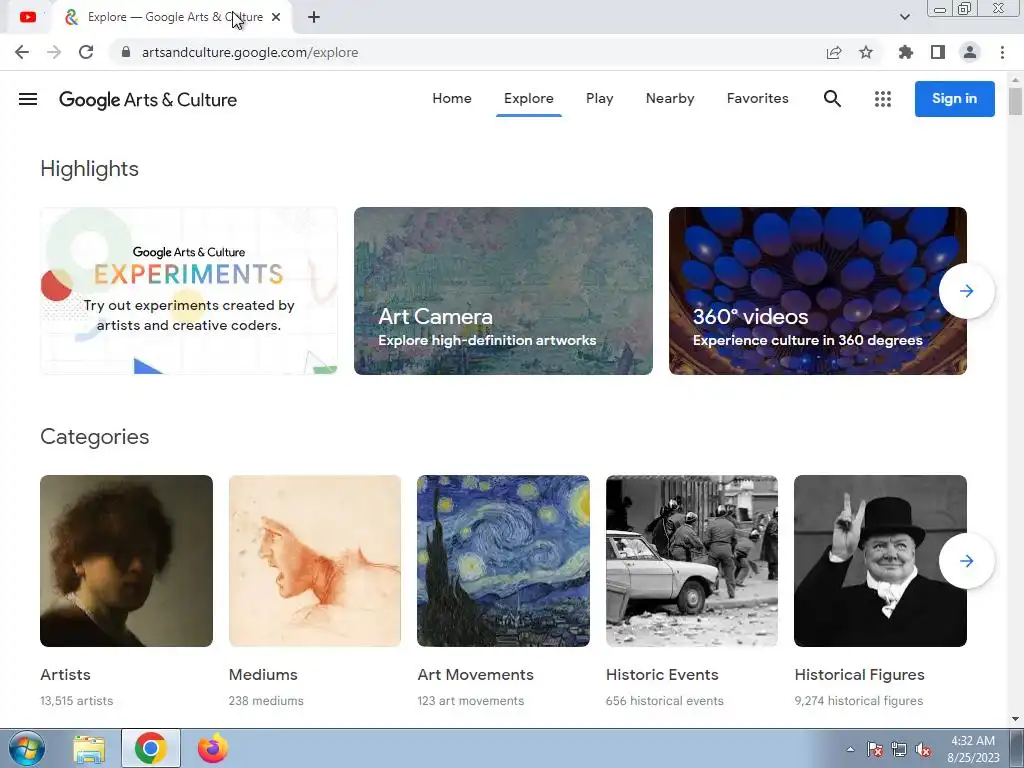Click the browser forward arrow

(x=54, y=52)
